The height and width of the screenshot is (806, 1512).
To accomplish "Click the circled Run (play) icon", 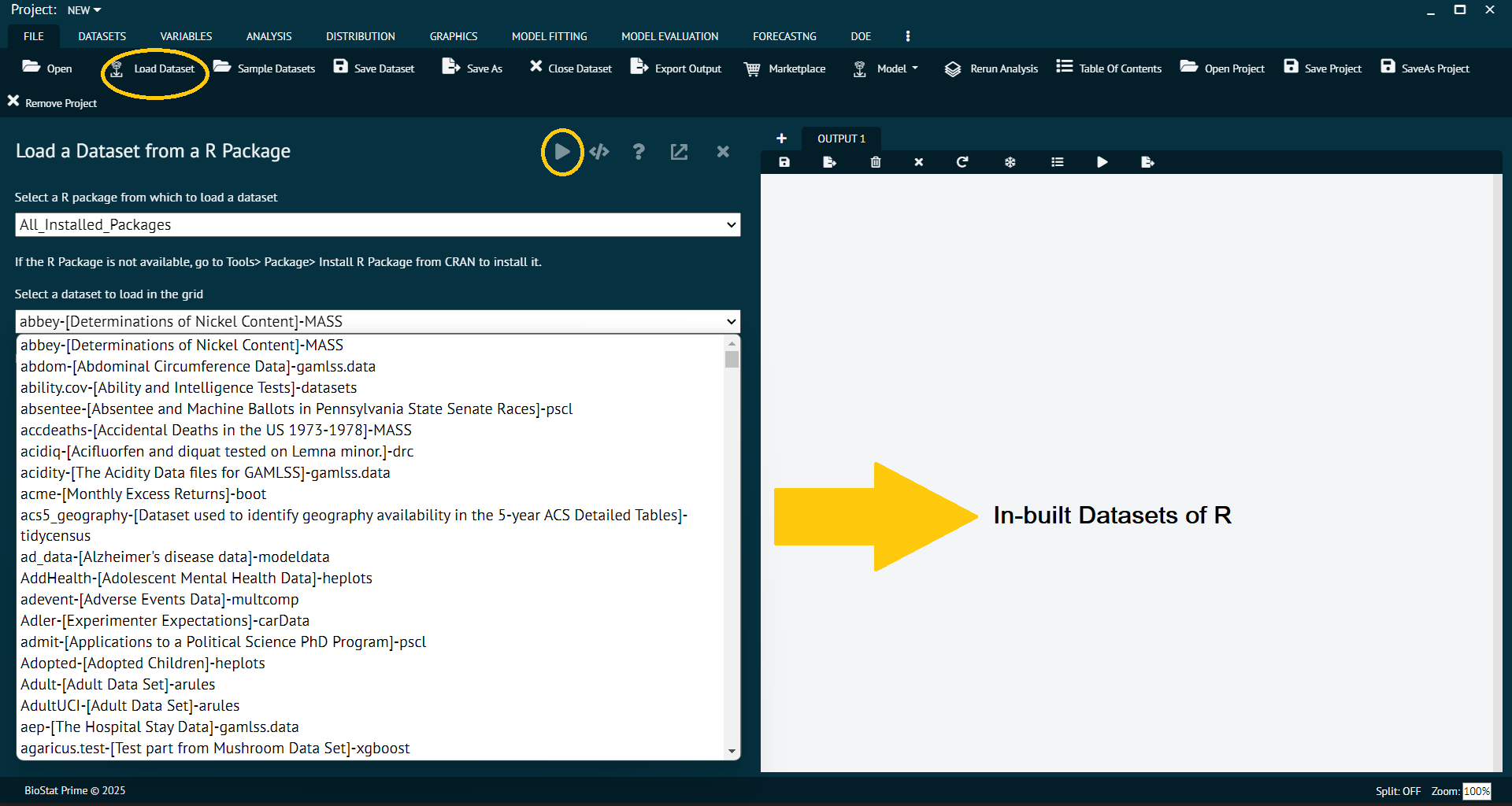I will (x=562, y=152).
